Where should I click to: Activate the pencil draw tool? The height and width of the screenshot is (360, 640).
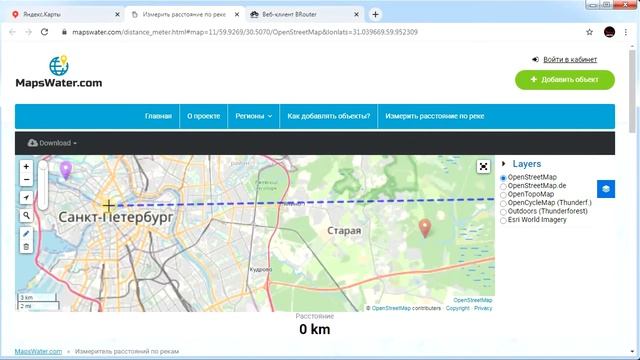pyautogui.click(x=26, y=233)
